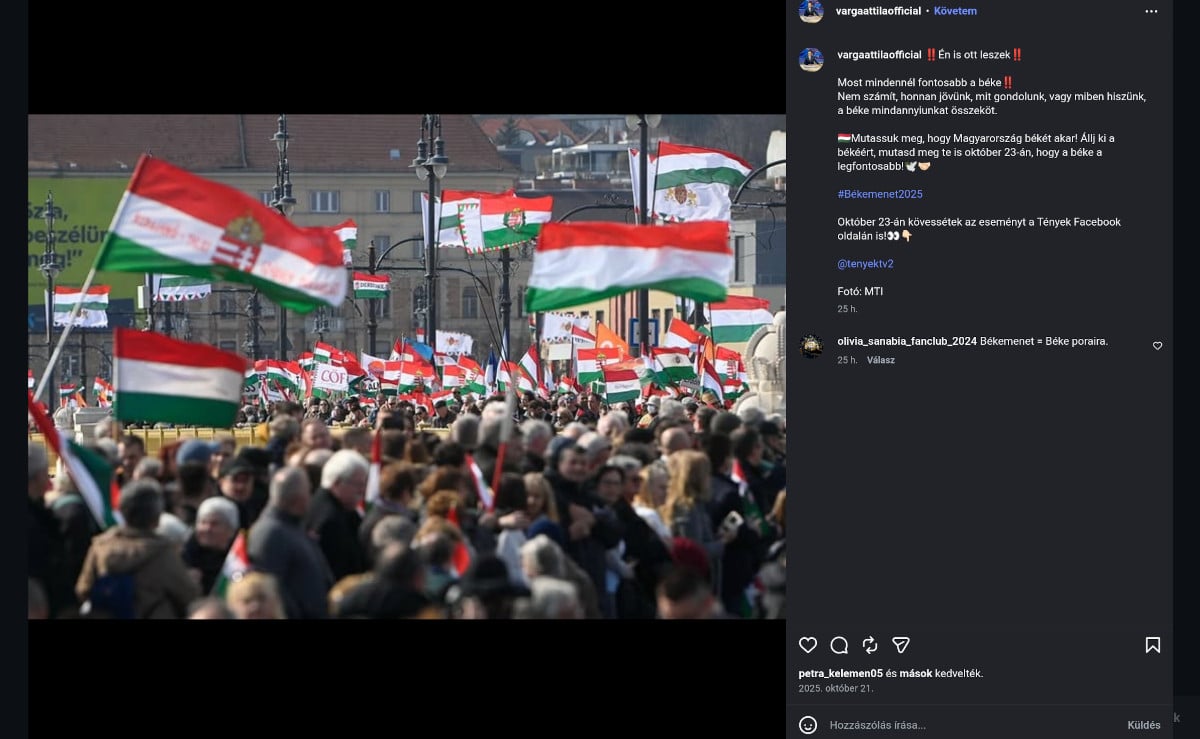The image size is (1200, 739).
Task: Repost using the arrows icon
Action: tap(870, 645)
